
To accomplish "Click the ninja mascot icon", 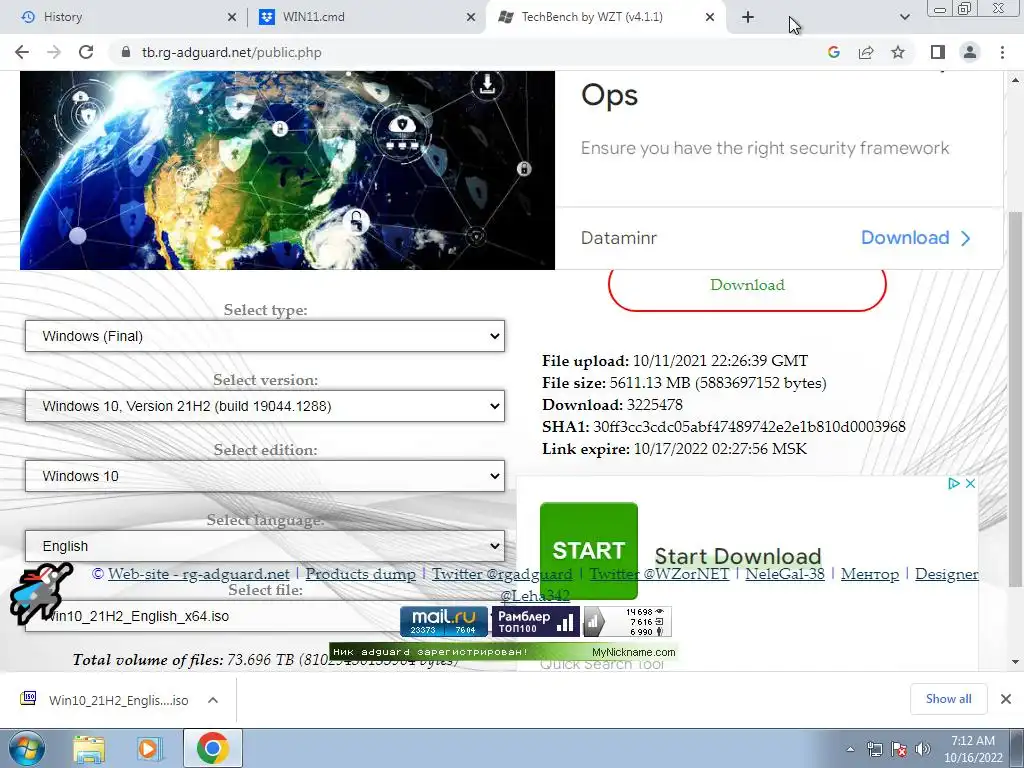I will (39, 593).
